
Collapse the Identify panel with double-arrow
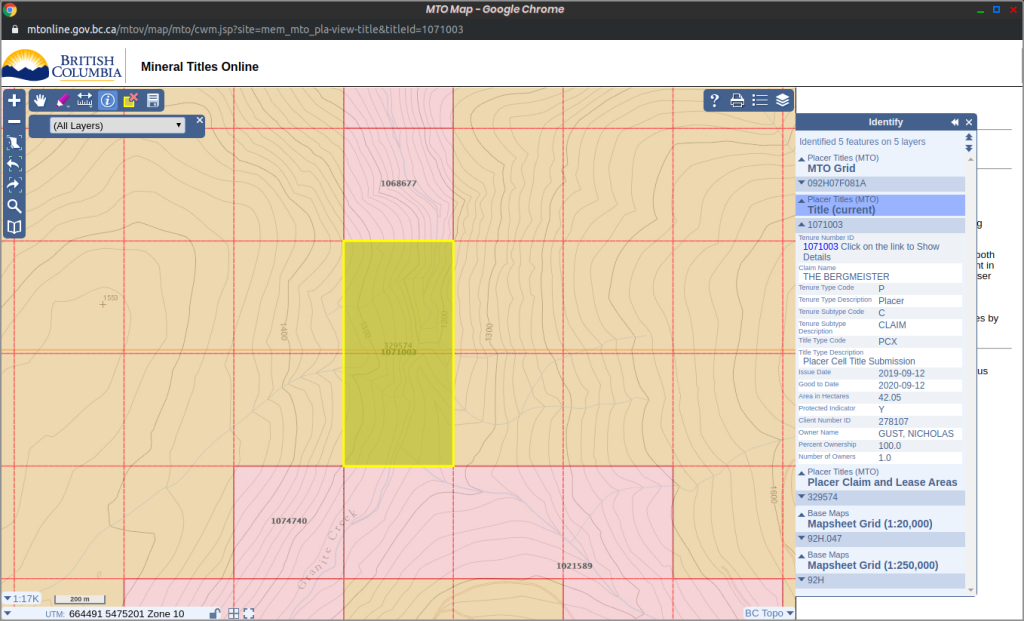click(955, 122)
